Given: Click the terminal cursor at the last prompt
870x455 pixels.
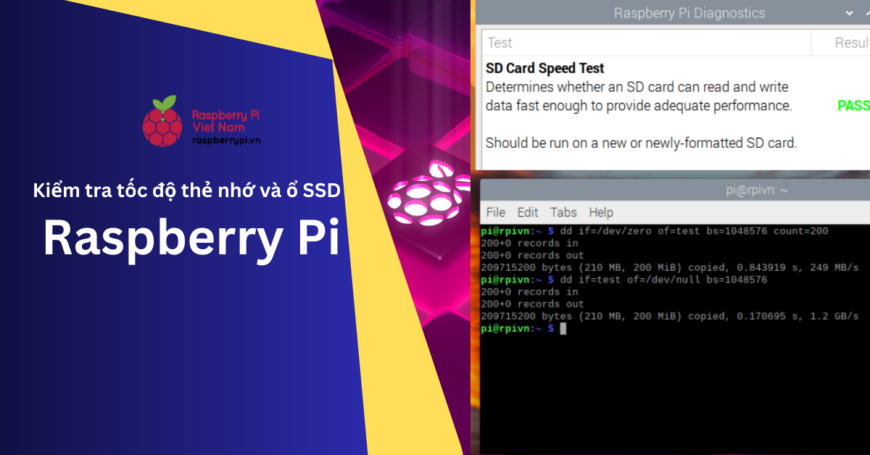Looking at the screenshot, I should point(564,328).
